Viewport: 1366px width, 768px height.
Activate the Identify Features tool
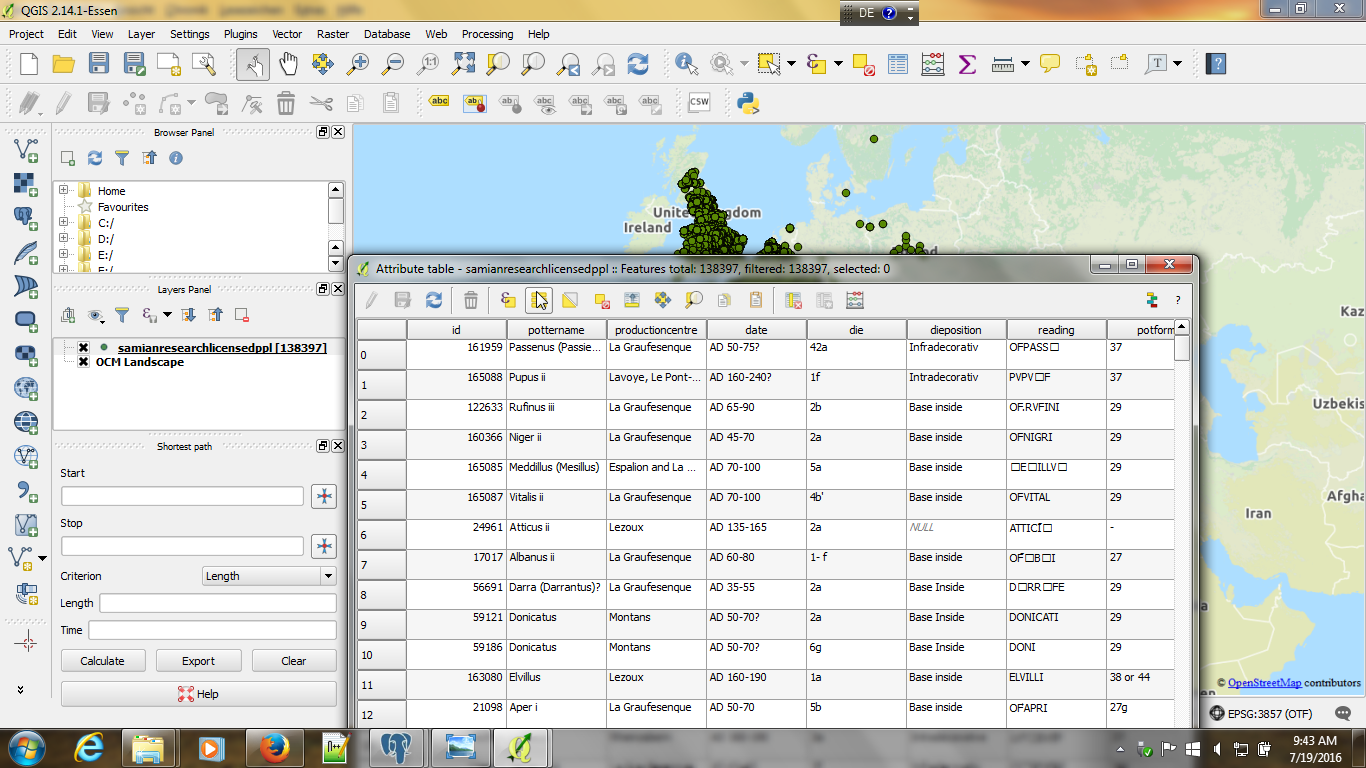click(x=687, y=64)
